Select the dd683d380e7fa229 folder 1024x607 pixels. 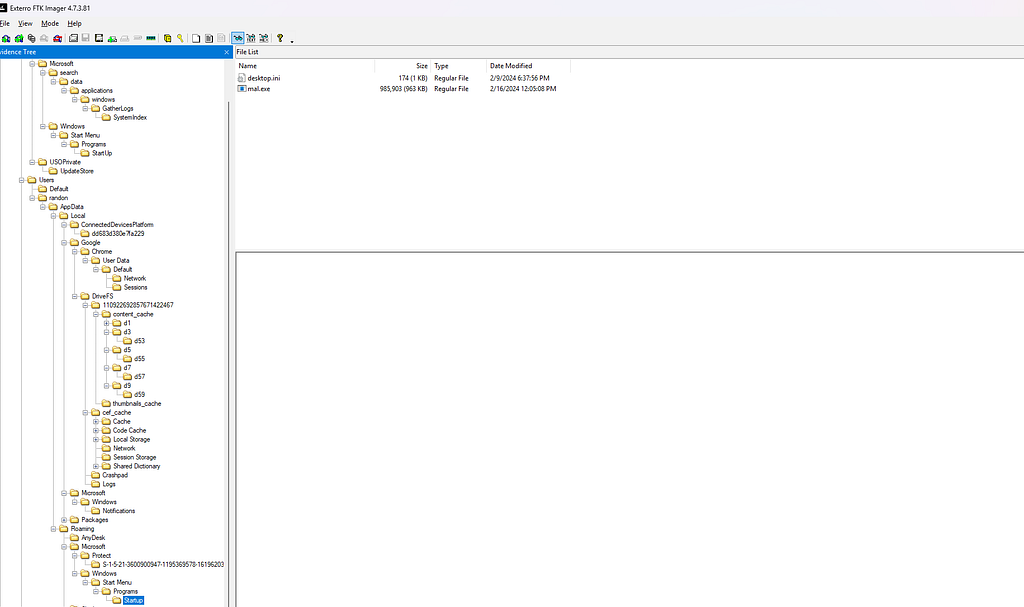pyautogui.click(x=118, y=234)
